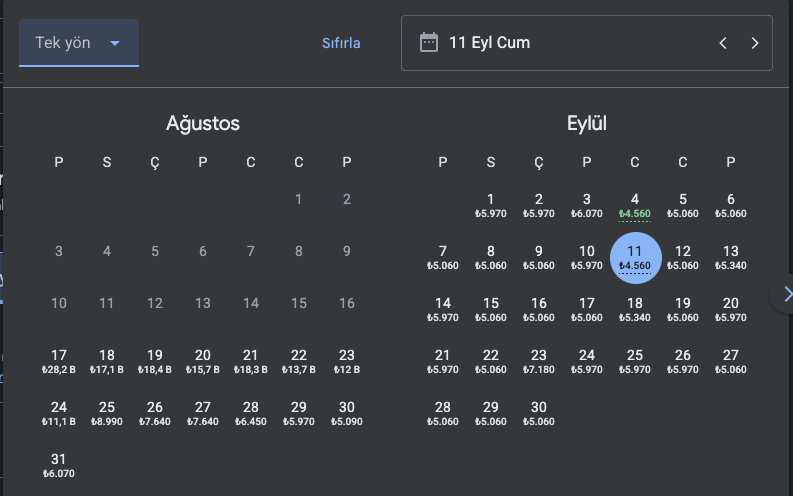Select August 23 priced ₺12 B
793x496 pixels.
(347, 362)
